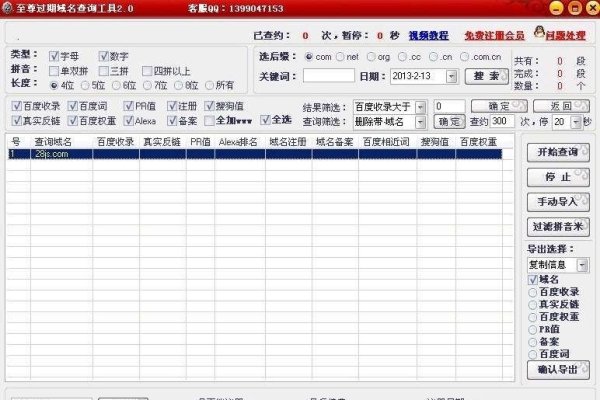Select the 28js.com row in the table
The image size is (600, 400).
255,154
